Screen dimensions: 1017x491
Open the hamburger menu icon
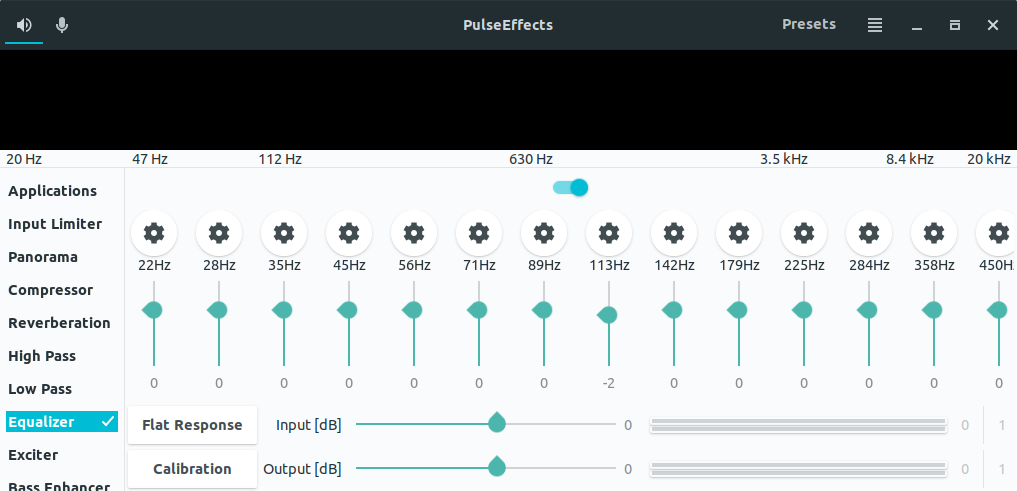[875, 25]
